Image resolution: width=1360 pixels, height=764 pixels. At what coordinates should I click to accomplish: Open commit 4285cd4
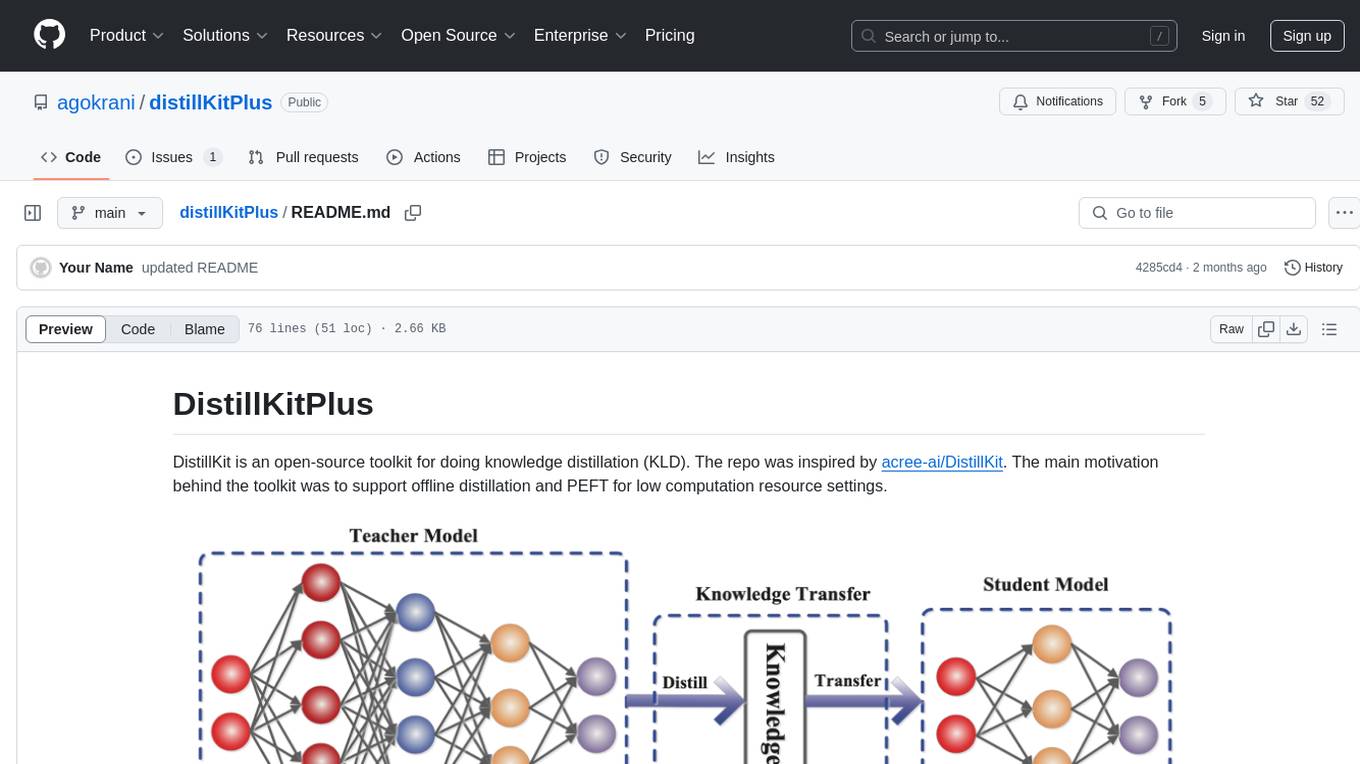pyautogui.click(x=1159, y=267)
